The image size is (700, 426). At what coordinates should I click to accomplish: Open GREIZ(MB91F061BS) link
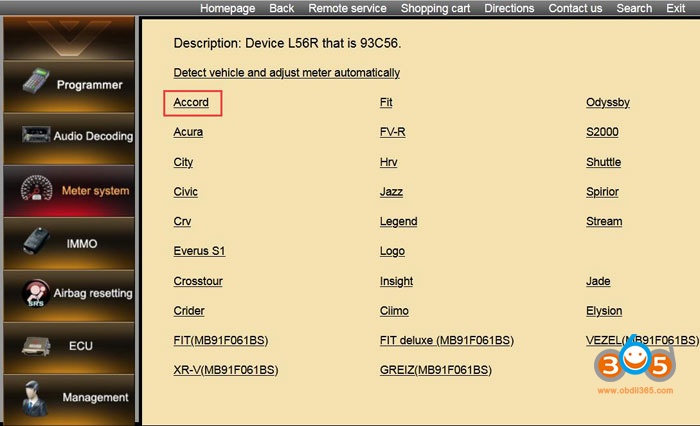[x=436, y=370]
